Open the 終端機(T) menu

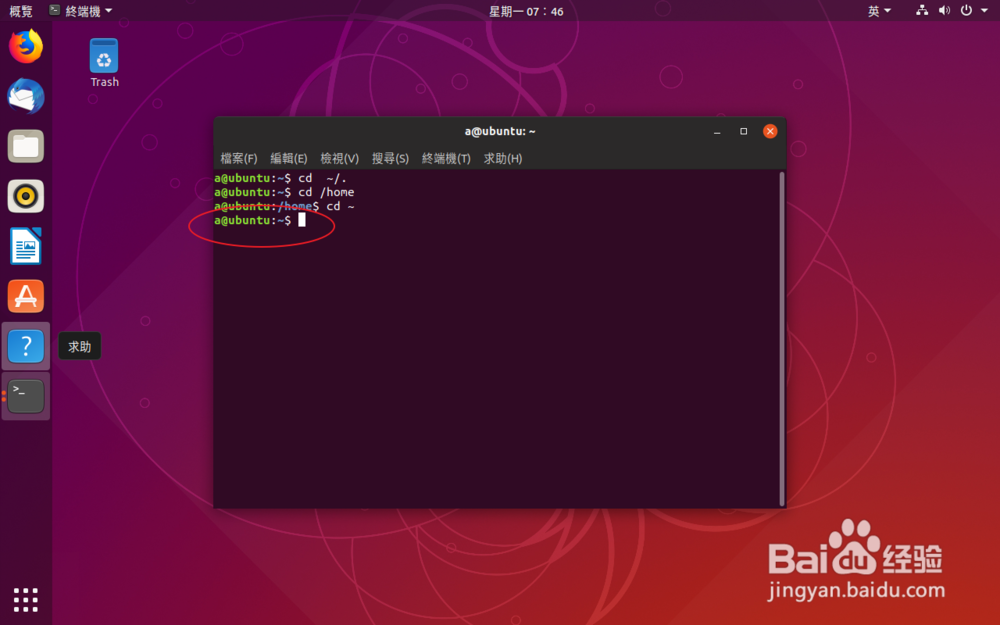446,158
